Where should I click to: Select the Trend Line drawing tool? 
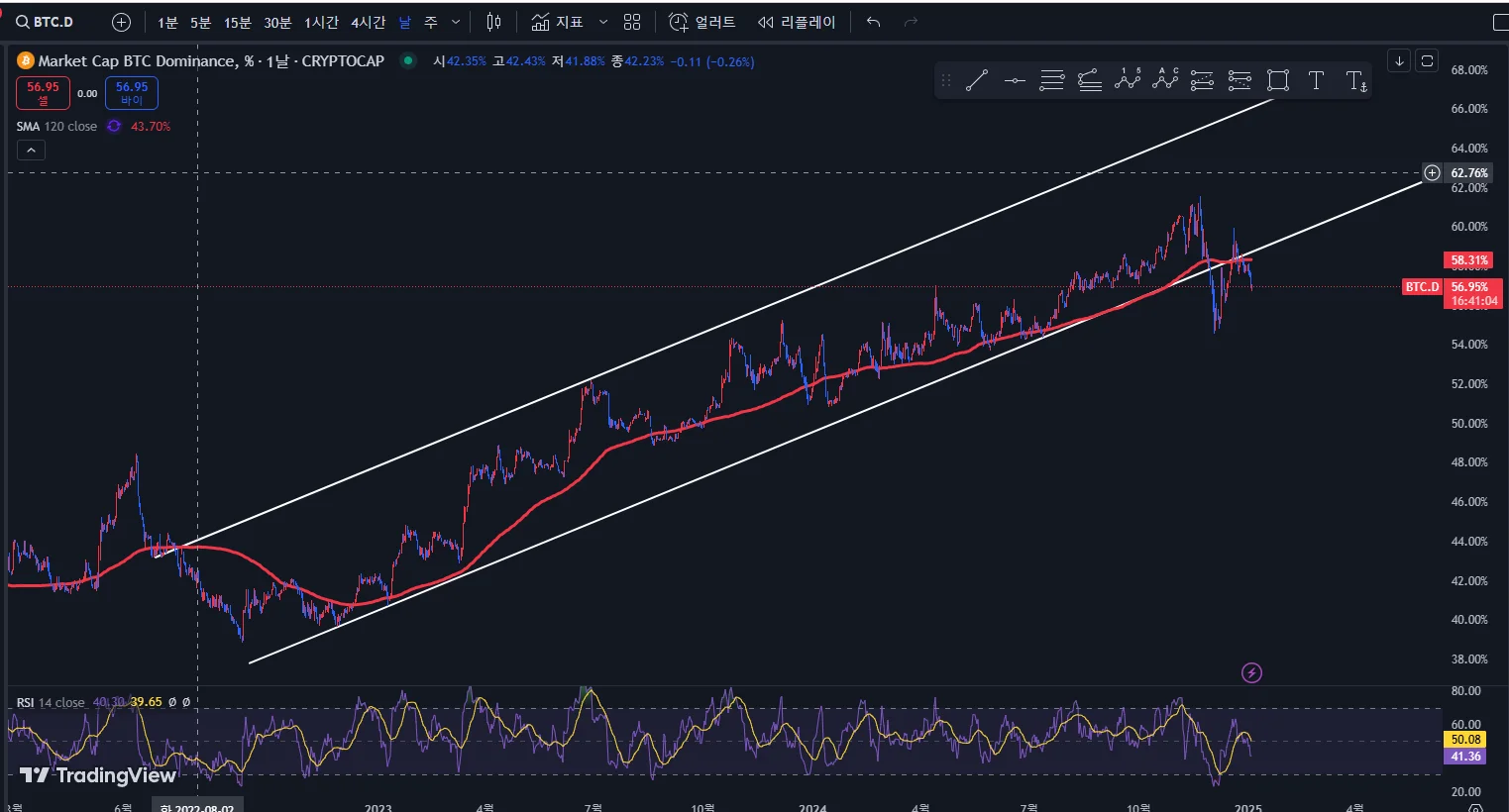tap(977, 81)
